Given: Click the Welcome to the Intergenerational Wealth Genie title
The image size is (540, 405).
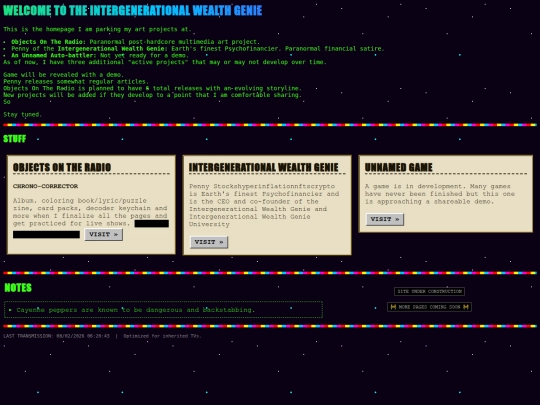Looking at the screenshot, I should point(133,11).
